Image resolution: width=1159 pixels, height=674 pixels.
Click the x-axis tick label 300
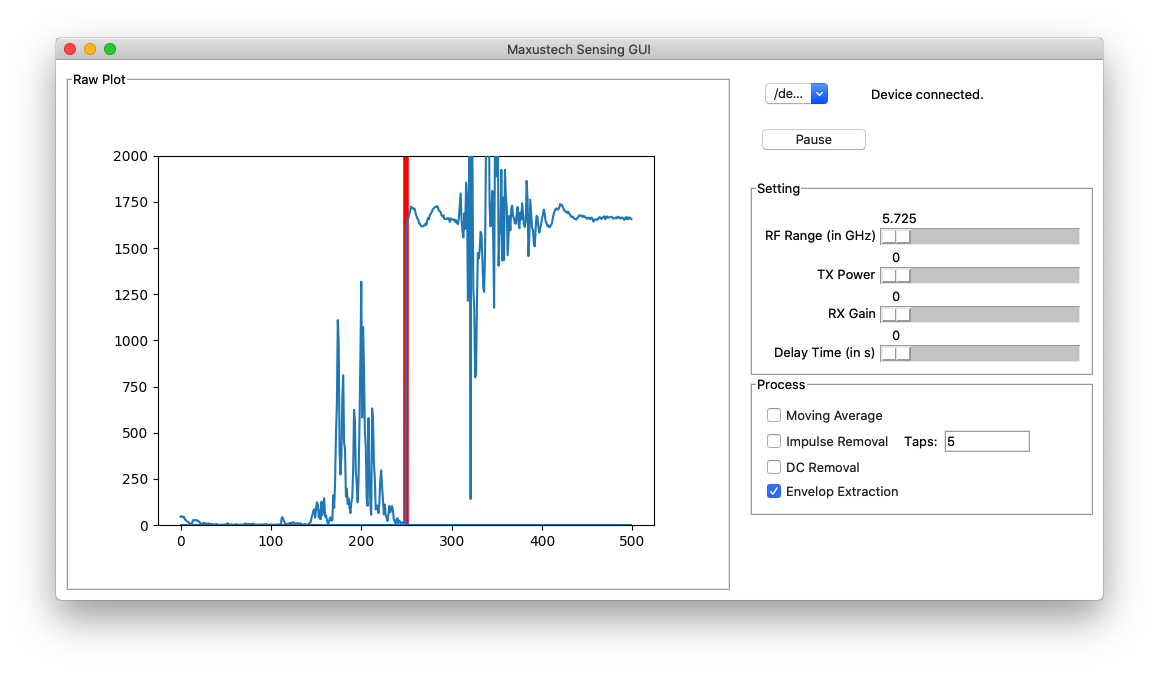pyautogui.click(x=451, y=541)
